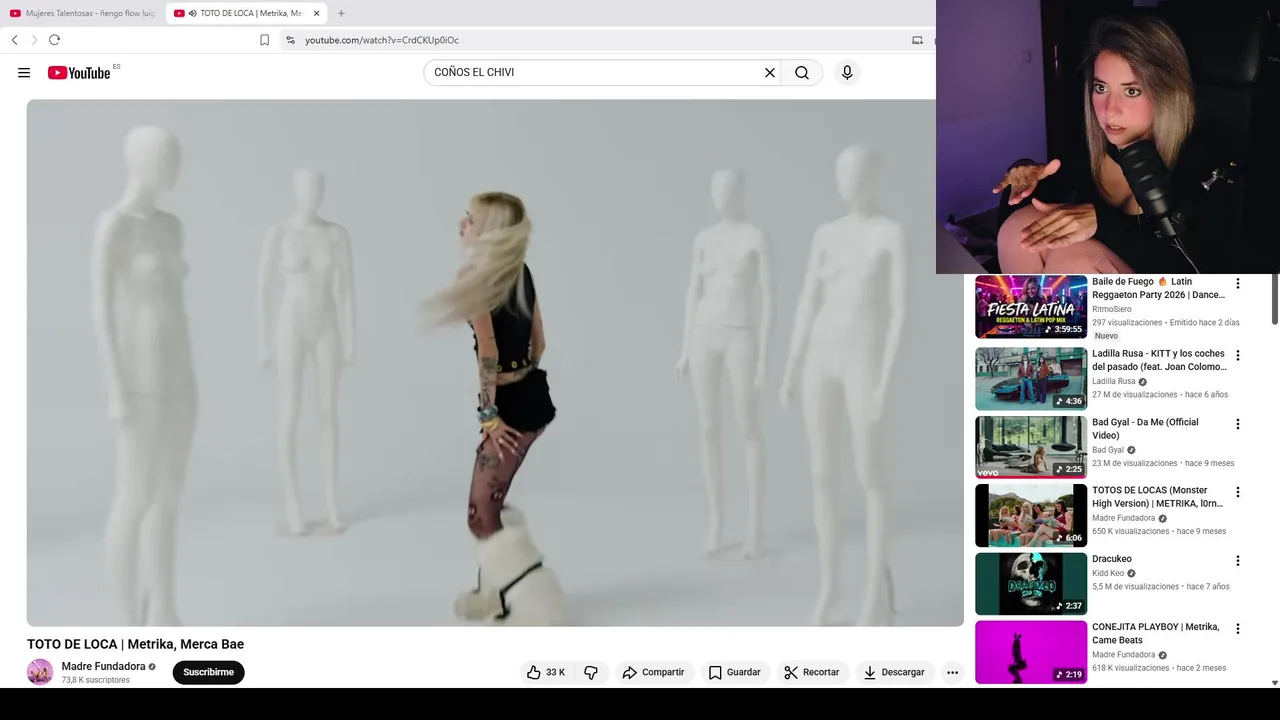Image resolution: width=1280 pixels, height=720 pixels.
Task: Open RitmoSiero channel text
Action: [x=1112, y=309]
